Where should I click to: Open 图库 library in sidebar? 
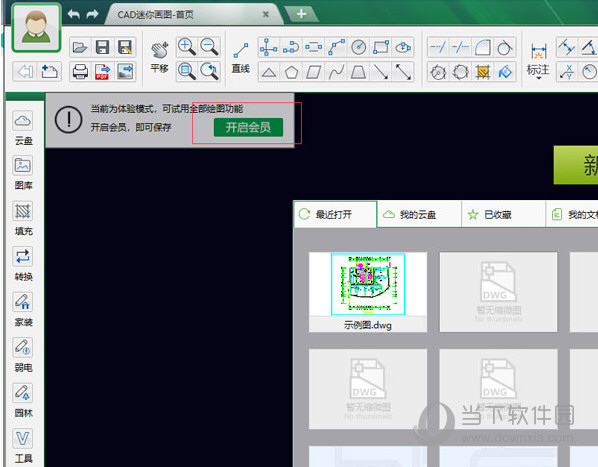23,173
